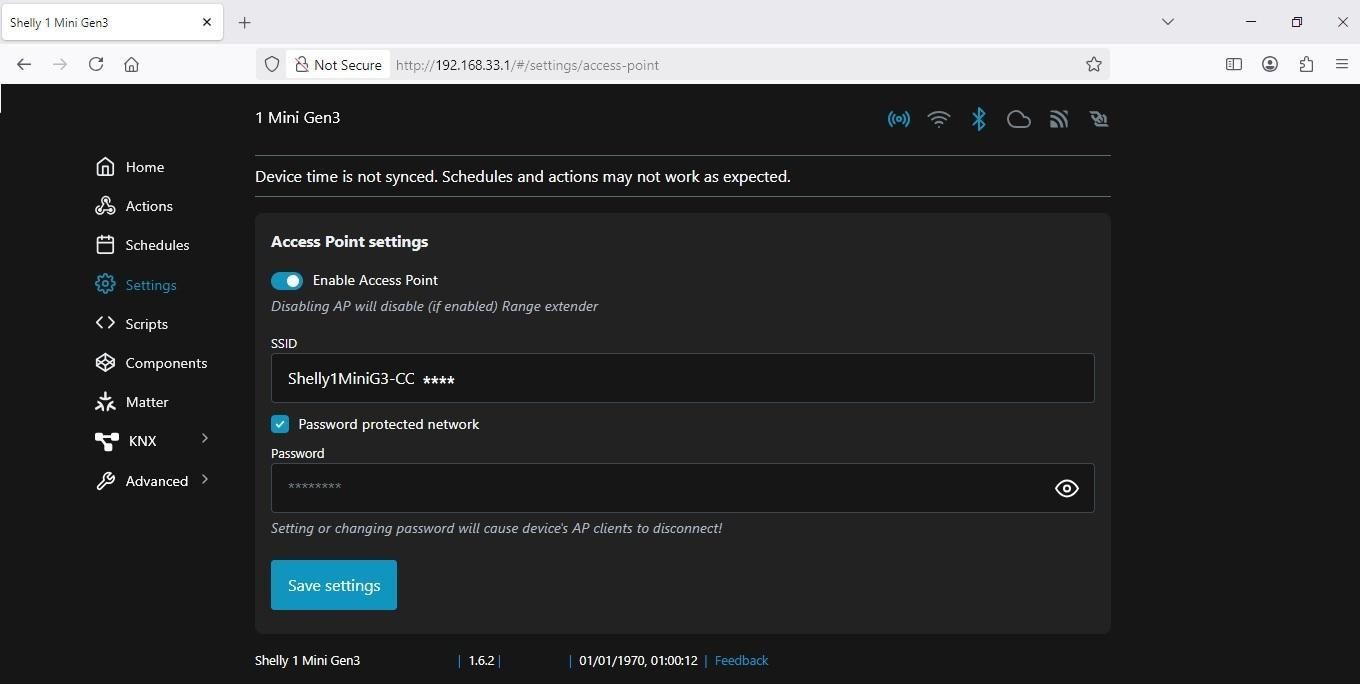Close the Shelly 1 Mini Gen3 tab

pyautogui.click(x=207, y=22)
